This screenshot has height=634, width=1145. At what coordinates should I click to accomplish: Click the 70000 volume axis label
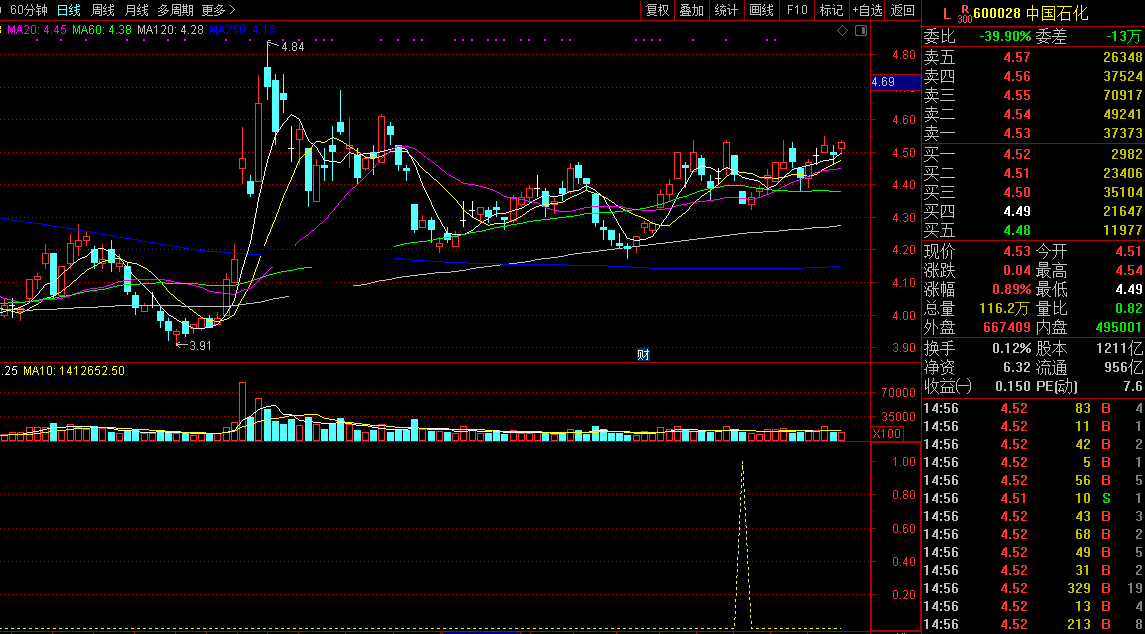[899, 392]
